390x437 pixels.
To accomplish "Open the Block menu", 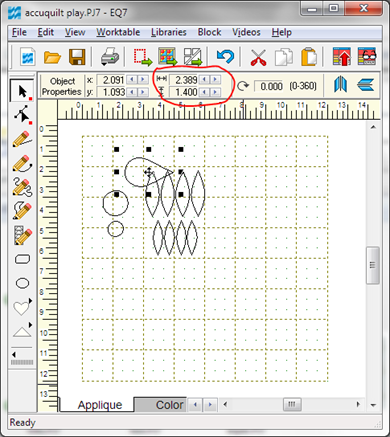I will tap(209, 32).
